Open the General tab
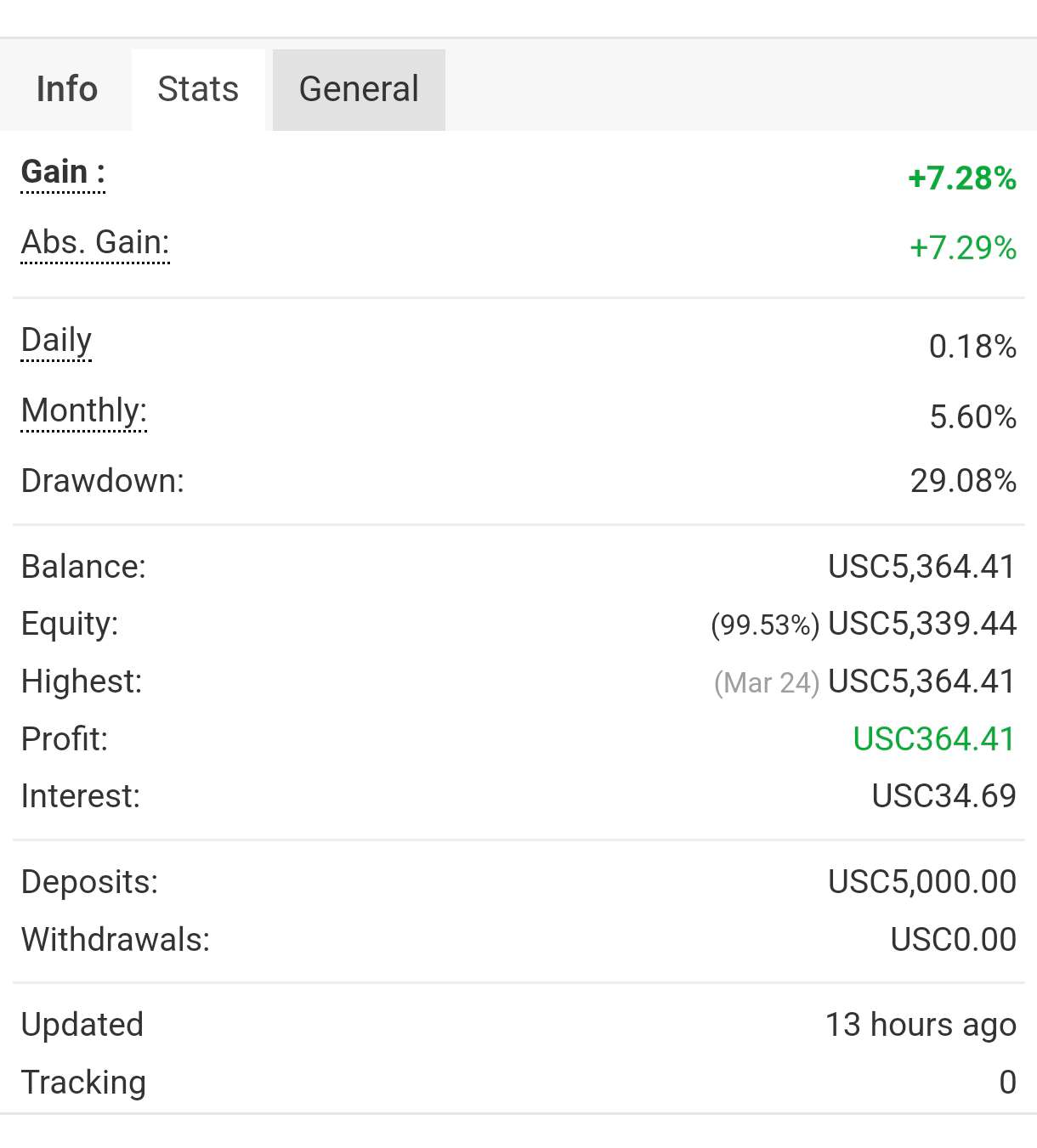The width and height of the screenshot is (1037, 1148). coord(359,89)
